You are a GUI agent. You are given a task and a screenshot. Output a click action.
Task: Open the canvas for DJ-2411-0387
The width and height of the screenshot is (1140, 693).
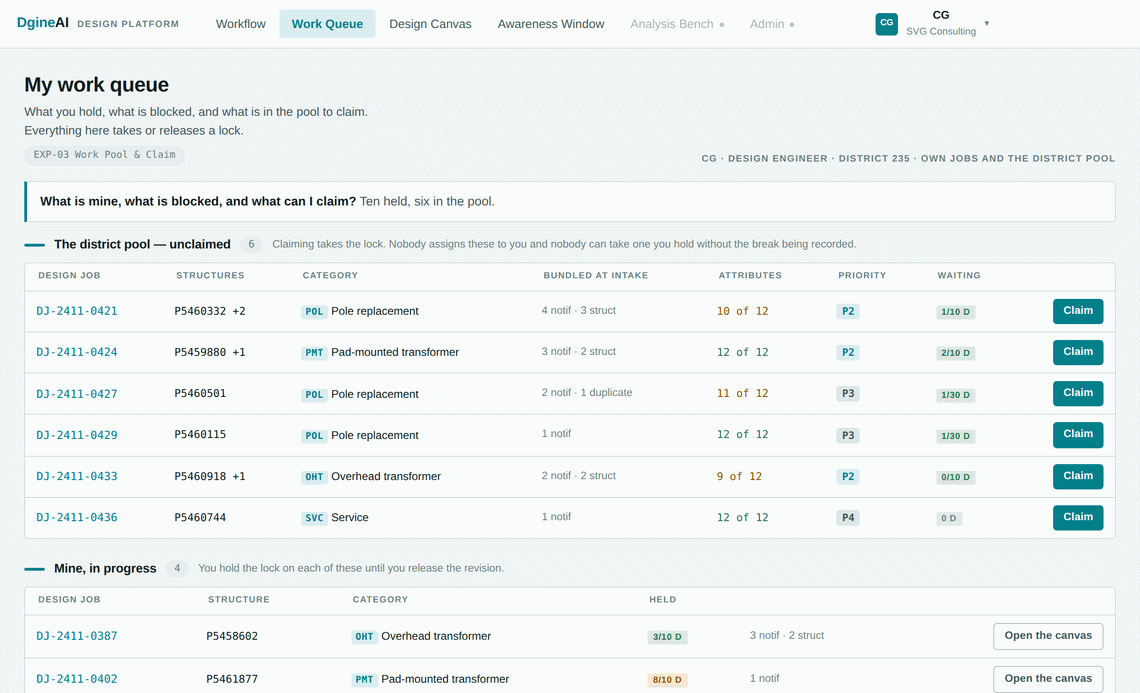point(1048,636)
